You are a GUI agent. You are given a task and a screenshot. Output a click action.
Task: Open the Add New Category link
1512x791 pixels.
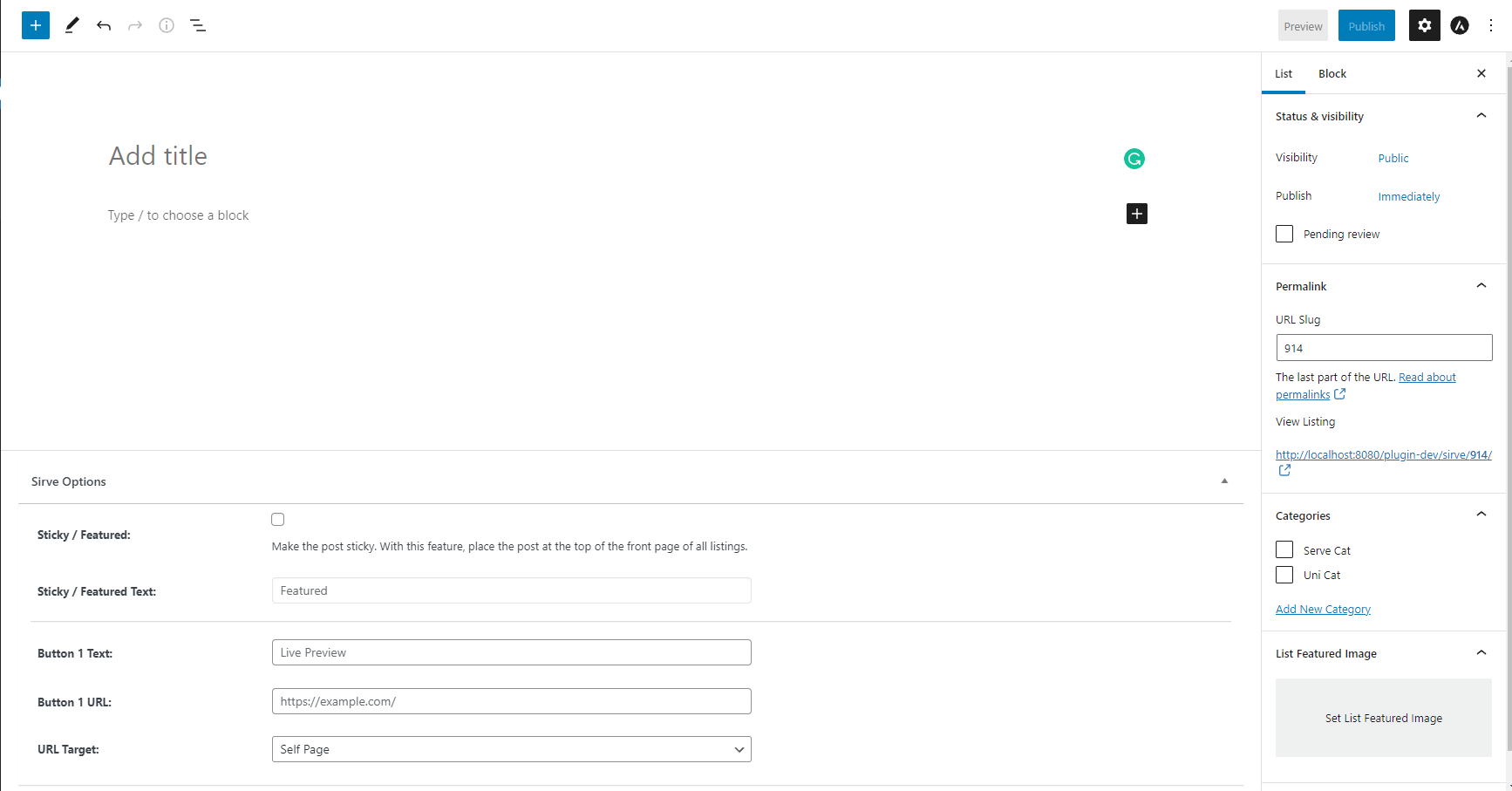1323,609
